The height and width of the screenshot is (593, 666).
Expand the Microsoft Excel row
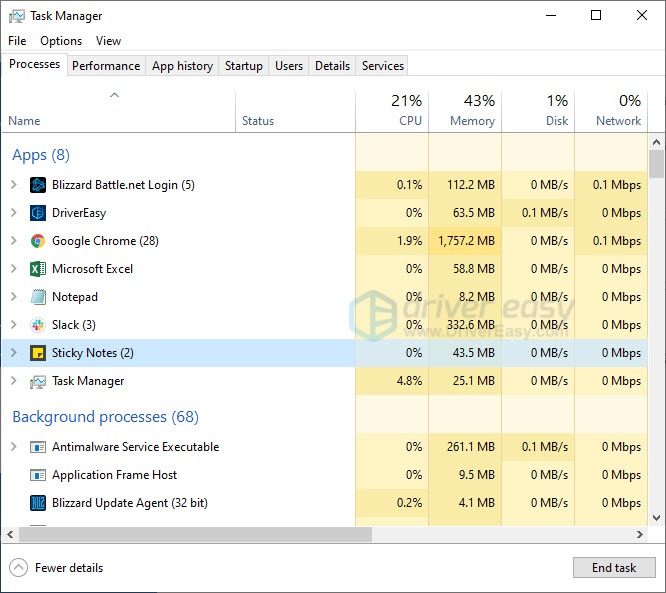coord(14,269)
